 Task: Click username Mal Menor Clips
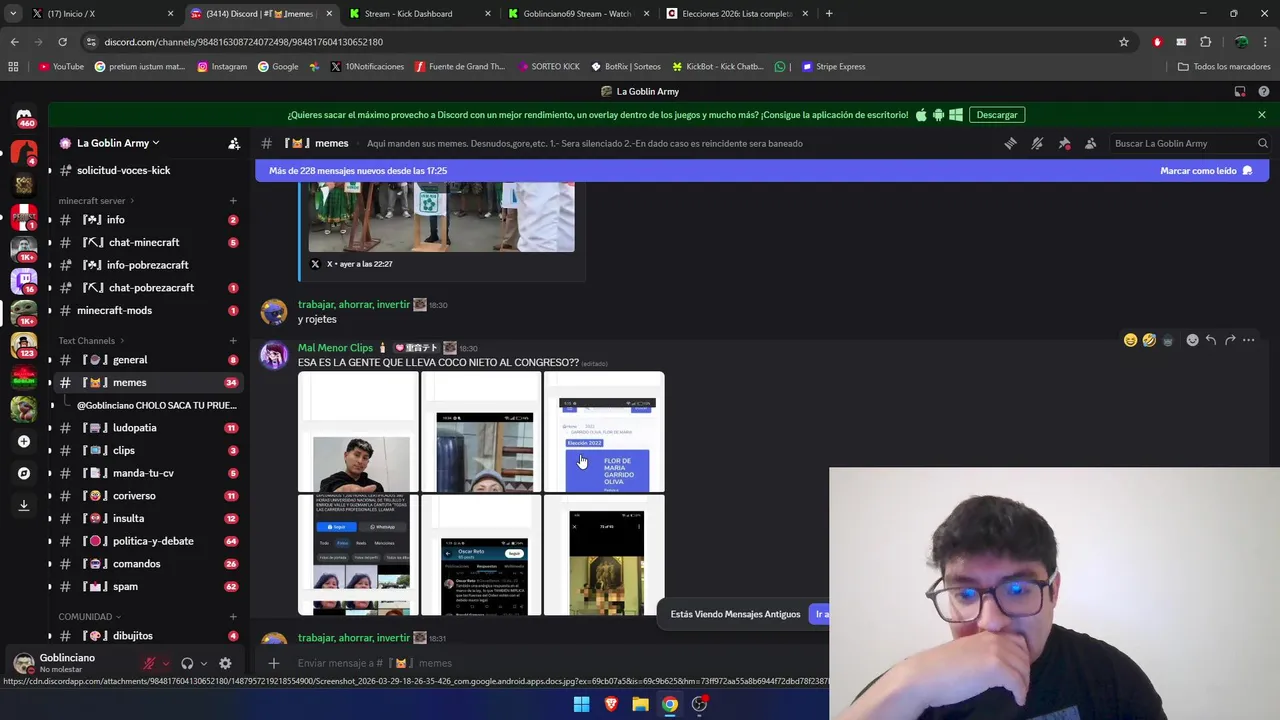pos(335,348)
